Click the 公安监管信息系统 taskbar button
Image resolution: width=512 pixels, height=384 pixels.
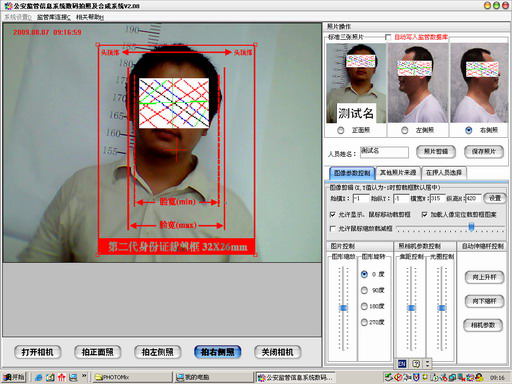point(295,377)
